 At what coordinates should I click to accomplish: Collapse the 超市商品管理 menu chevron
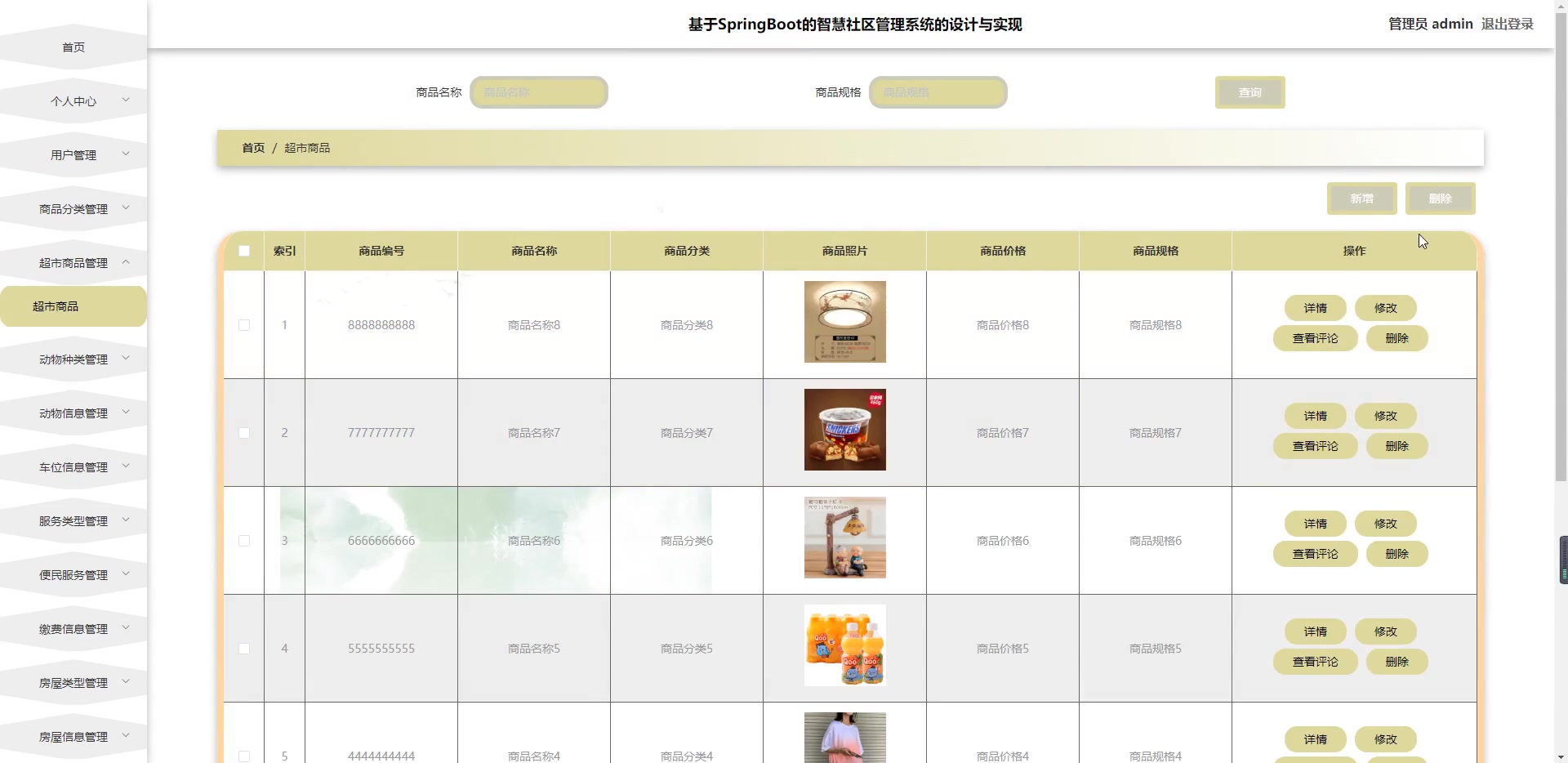126,262
